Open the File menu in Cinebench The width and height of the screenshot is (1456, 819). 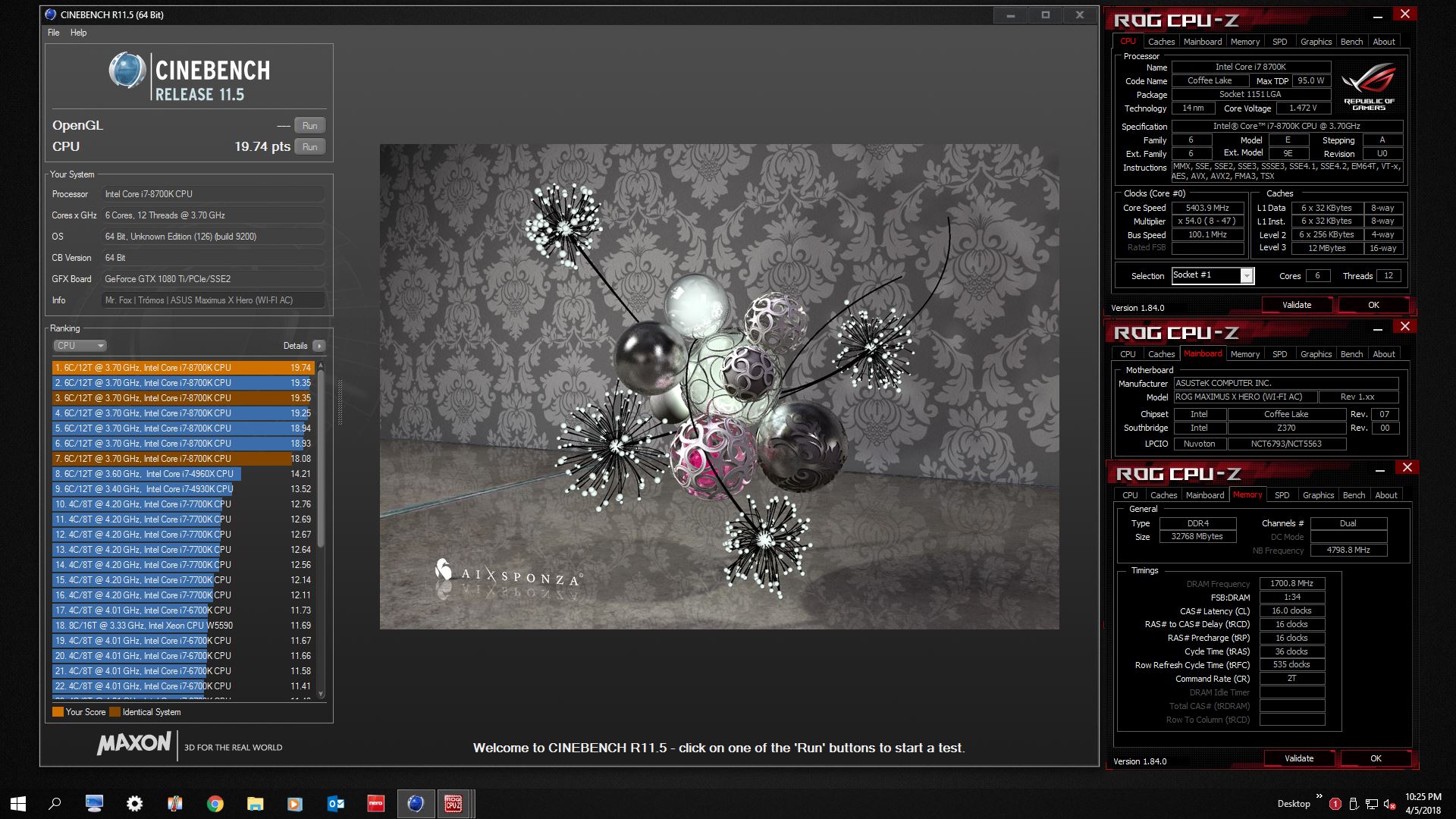click(x=53, y=33)
